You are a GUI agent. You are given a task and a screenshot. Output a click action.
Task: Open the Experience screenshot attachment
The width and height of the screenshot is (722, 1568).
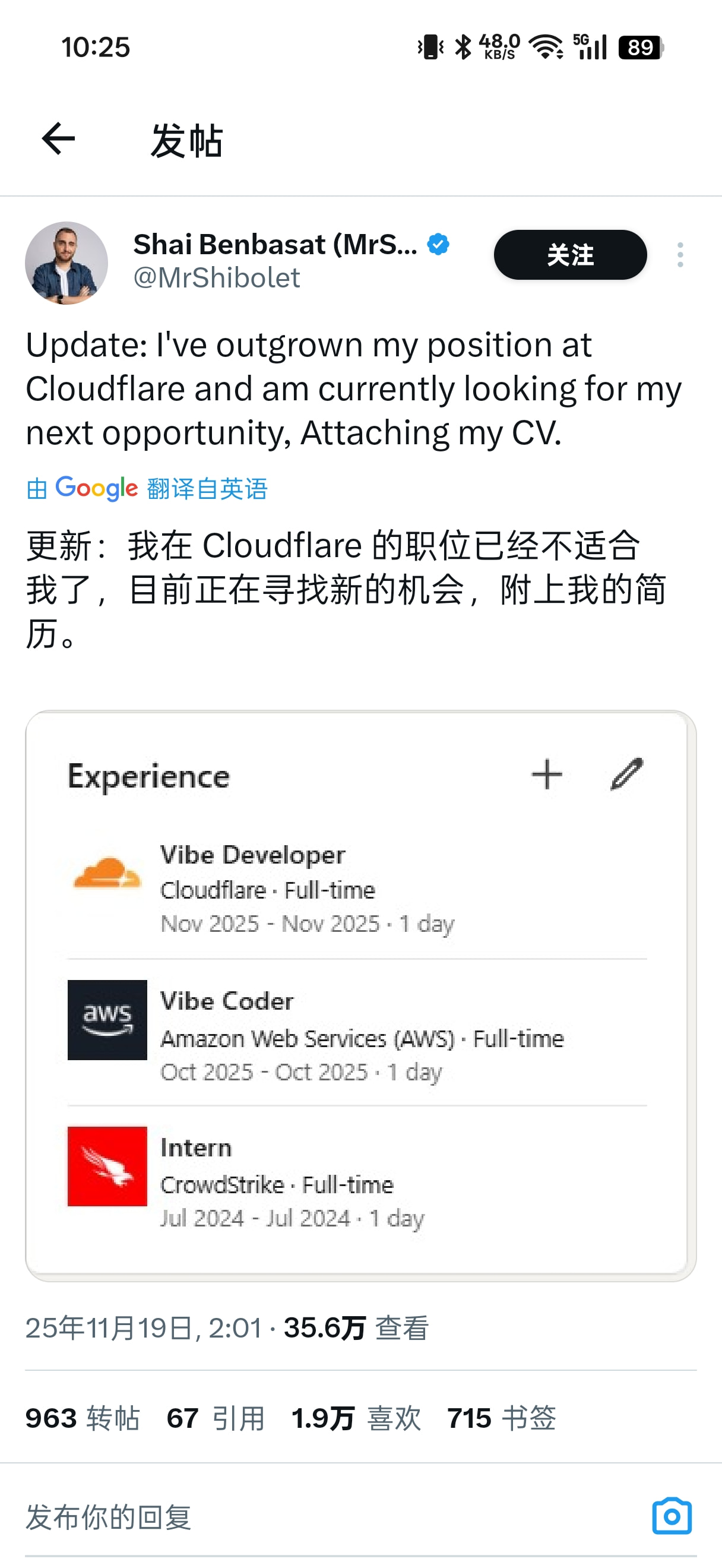pyautogui.click(x=360, y=996)
